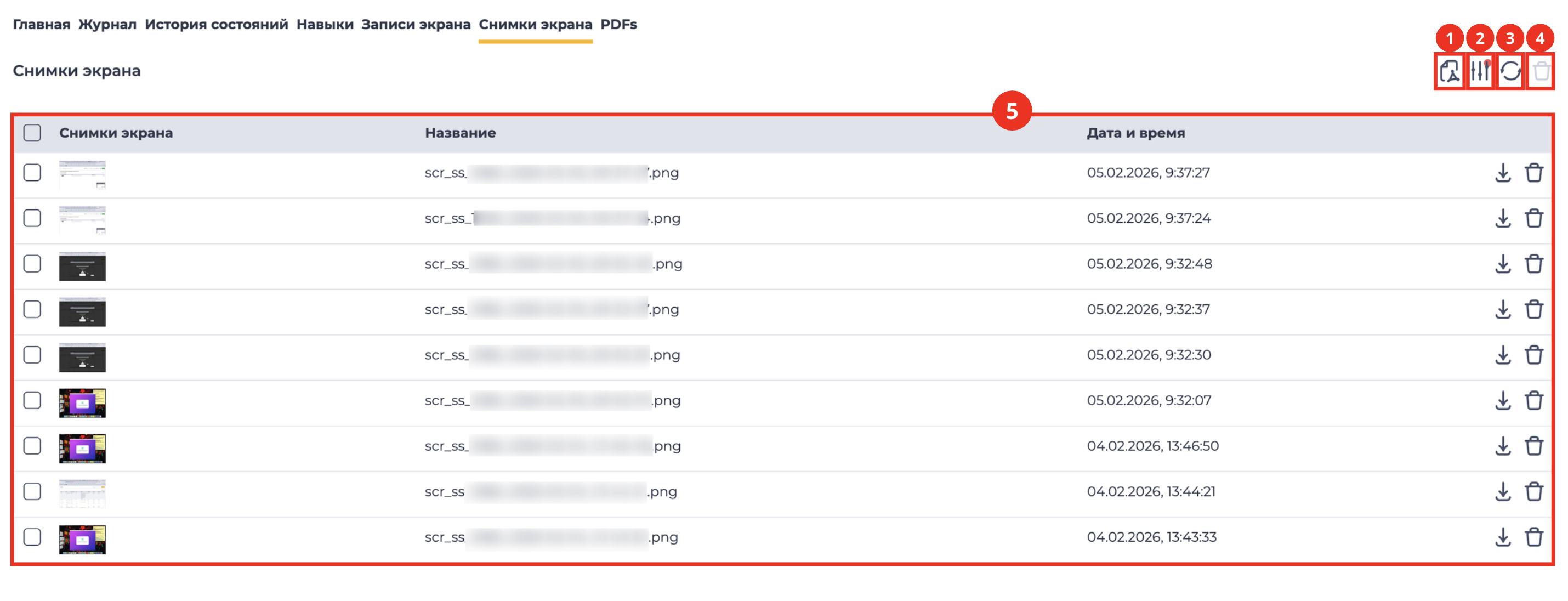Delete screenshot from 05.02.2026, 9:32:48
The height and width of the screenshot is (601, 1568).
click(1534, 264)
